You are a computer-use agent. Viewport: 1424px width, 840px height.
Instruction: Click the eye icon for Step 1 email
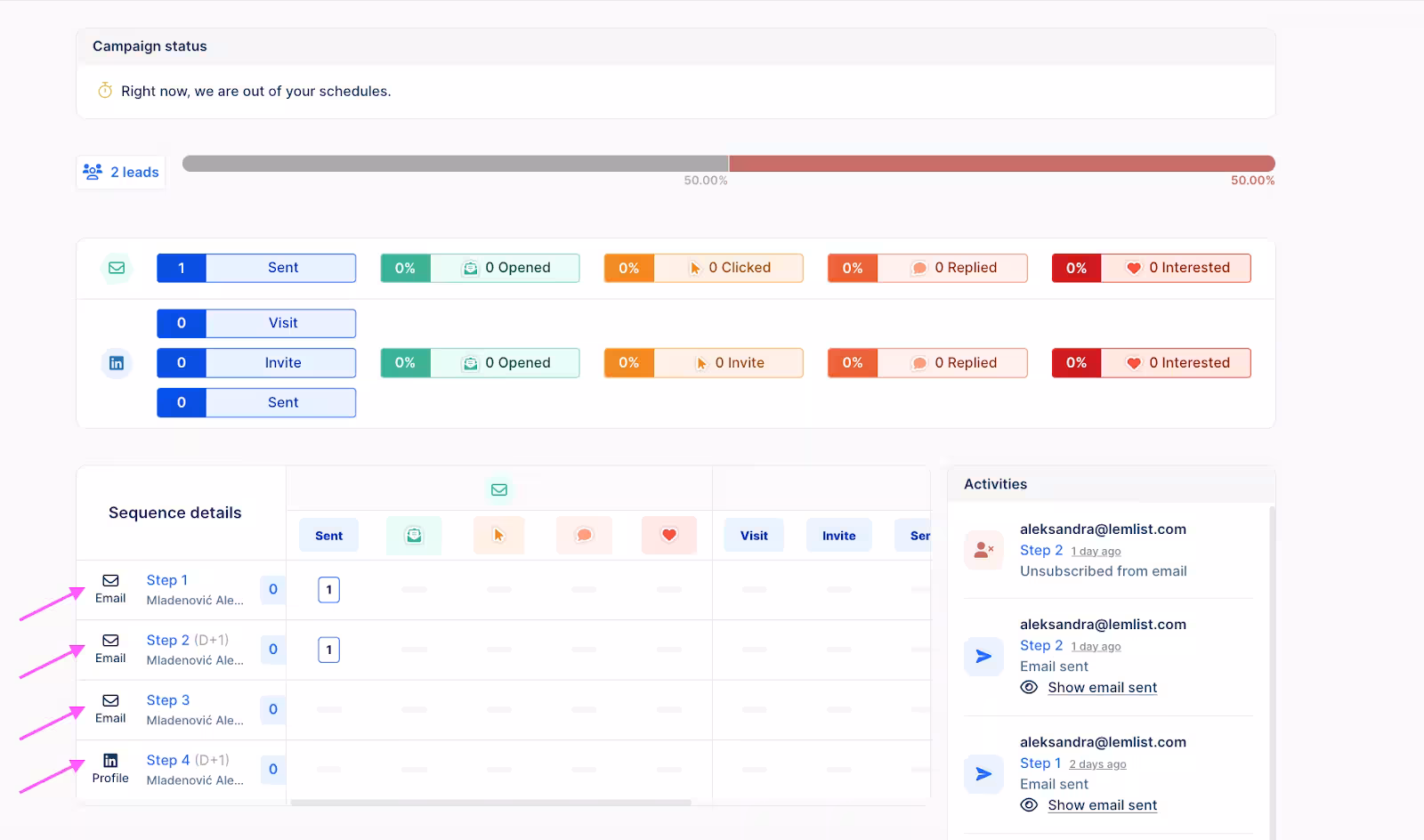pyautogui.click(x=1029, y=805)
